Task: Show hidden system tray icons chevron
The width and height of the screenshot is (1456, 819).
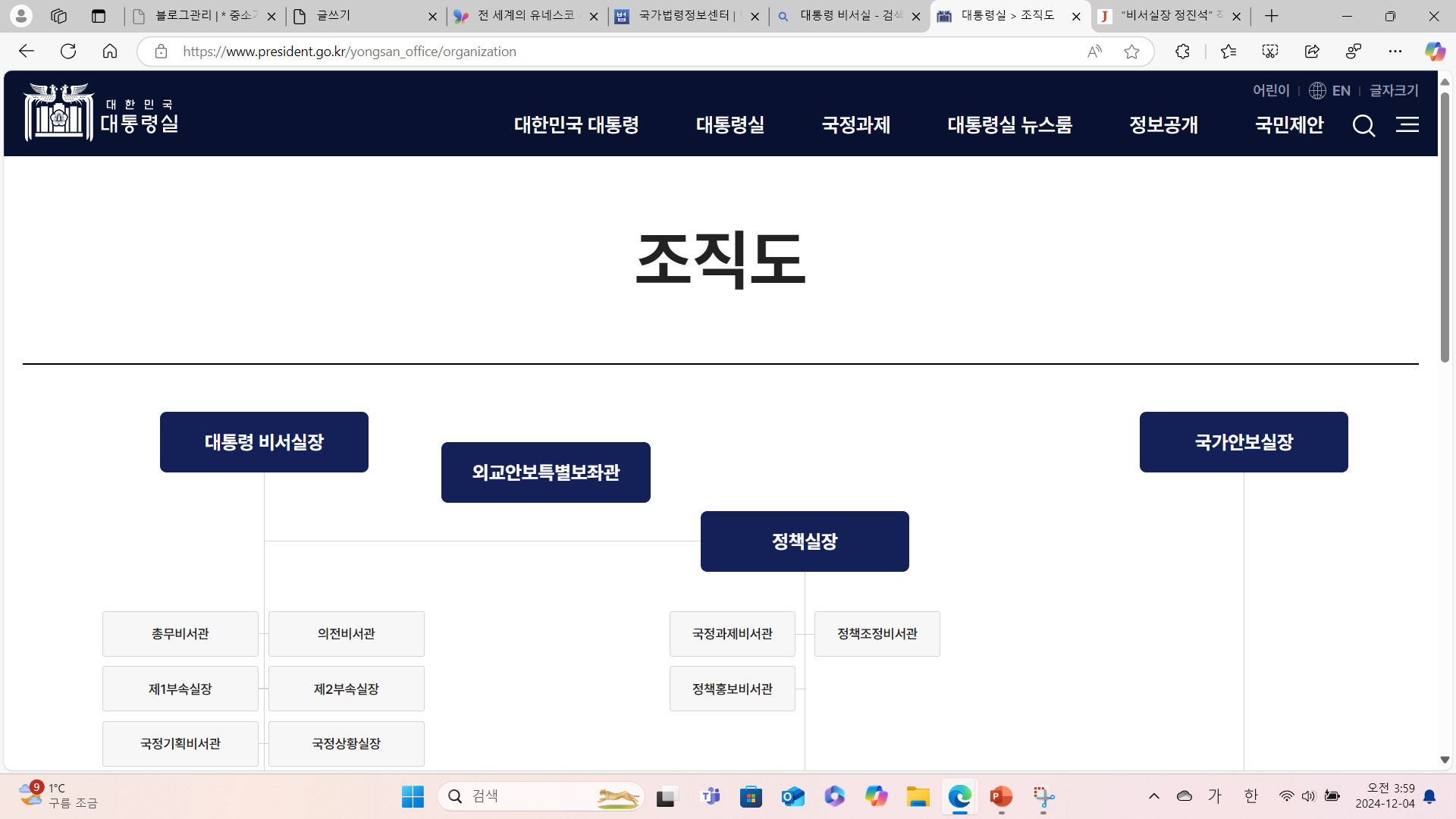Action: click(x=1153, y=796)
